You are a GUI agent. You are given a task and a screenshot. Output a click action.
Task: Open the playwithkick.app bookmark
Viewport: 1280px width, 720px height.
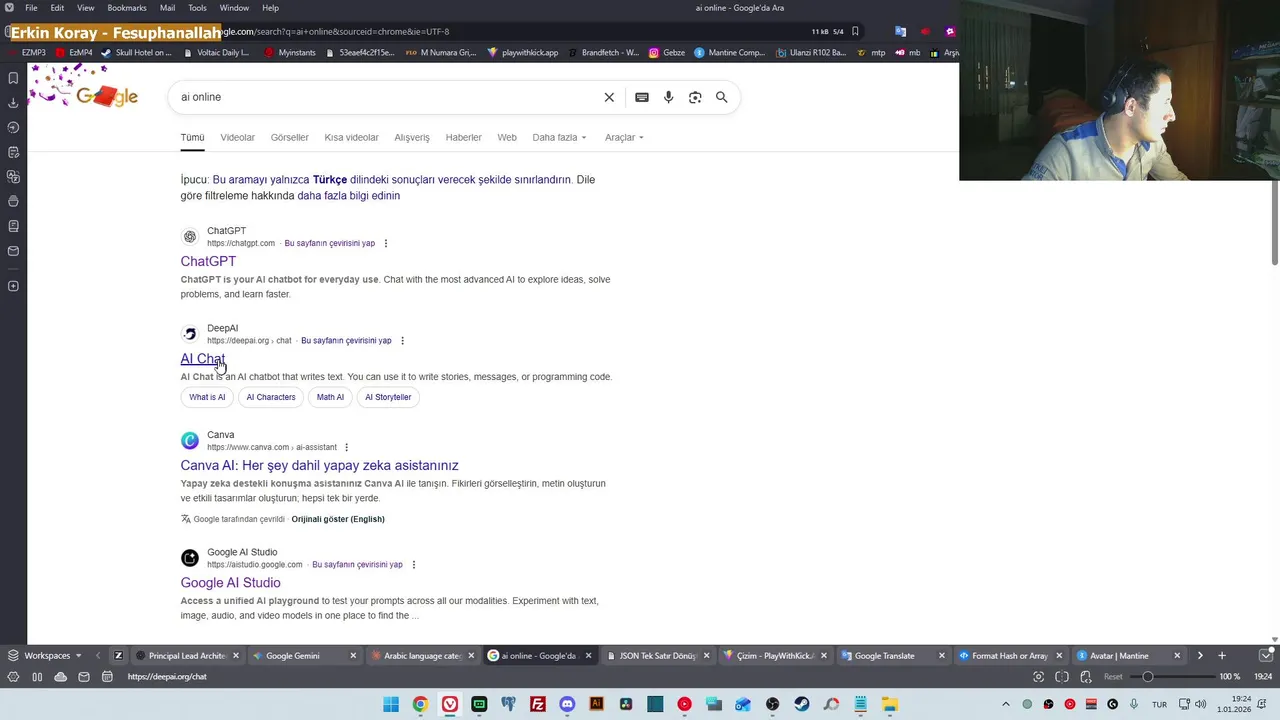click(x=522, y=53)
